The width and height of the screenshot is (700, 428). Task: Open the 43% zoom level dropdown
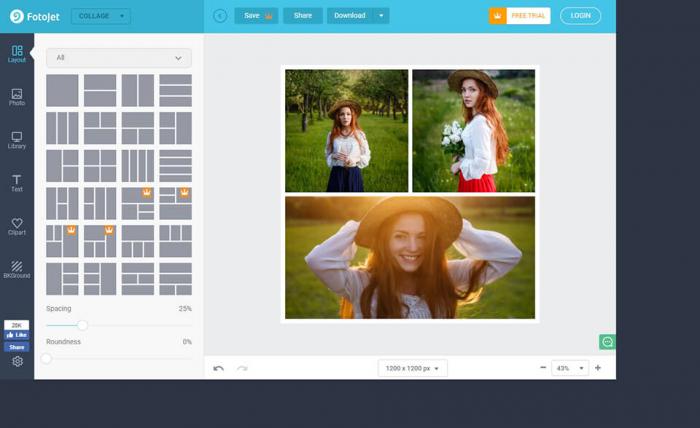click(x=569, y=368)
